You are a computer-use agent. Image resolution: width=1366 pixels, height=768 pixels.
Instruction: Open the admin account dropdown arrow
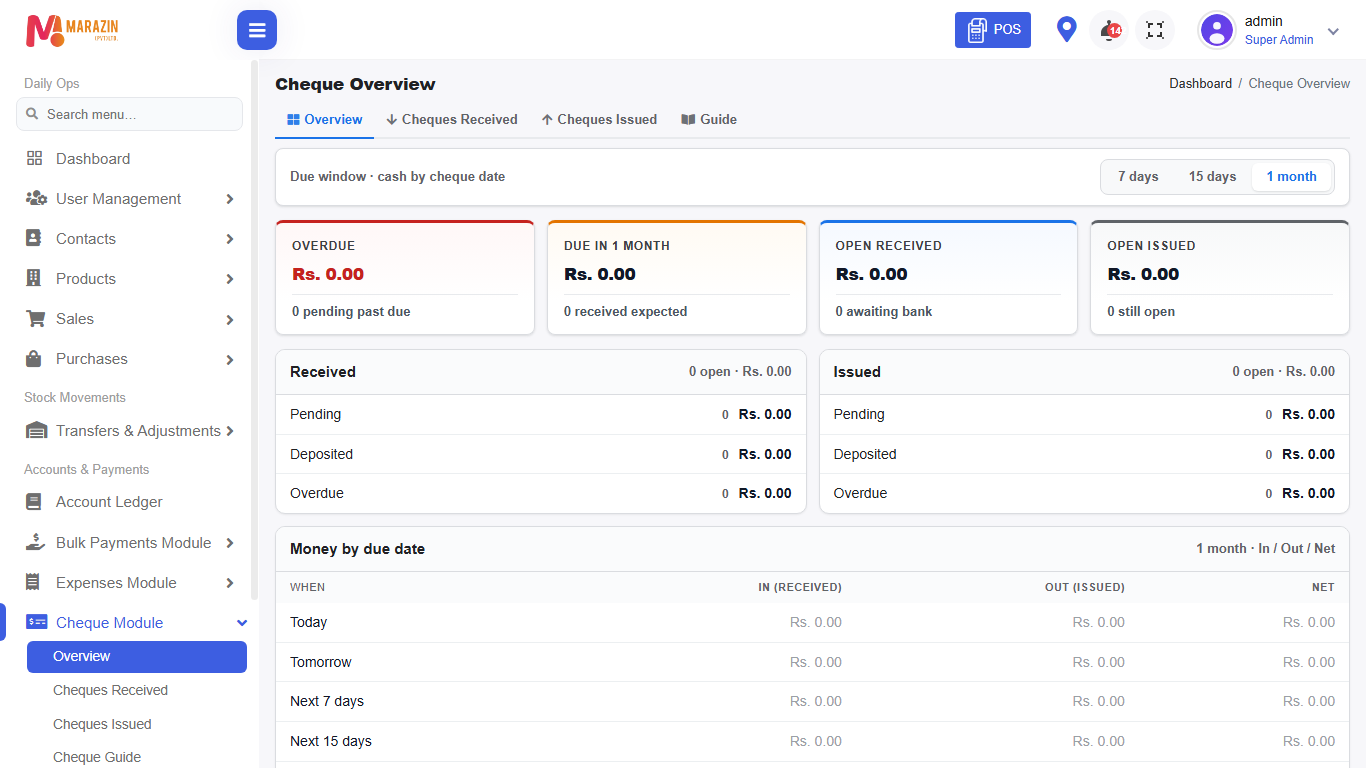[x=1333, y=31]
